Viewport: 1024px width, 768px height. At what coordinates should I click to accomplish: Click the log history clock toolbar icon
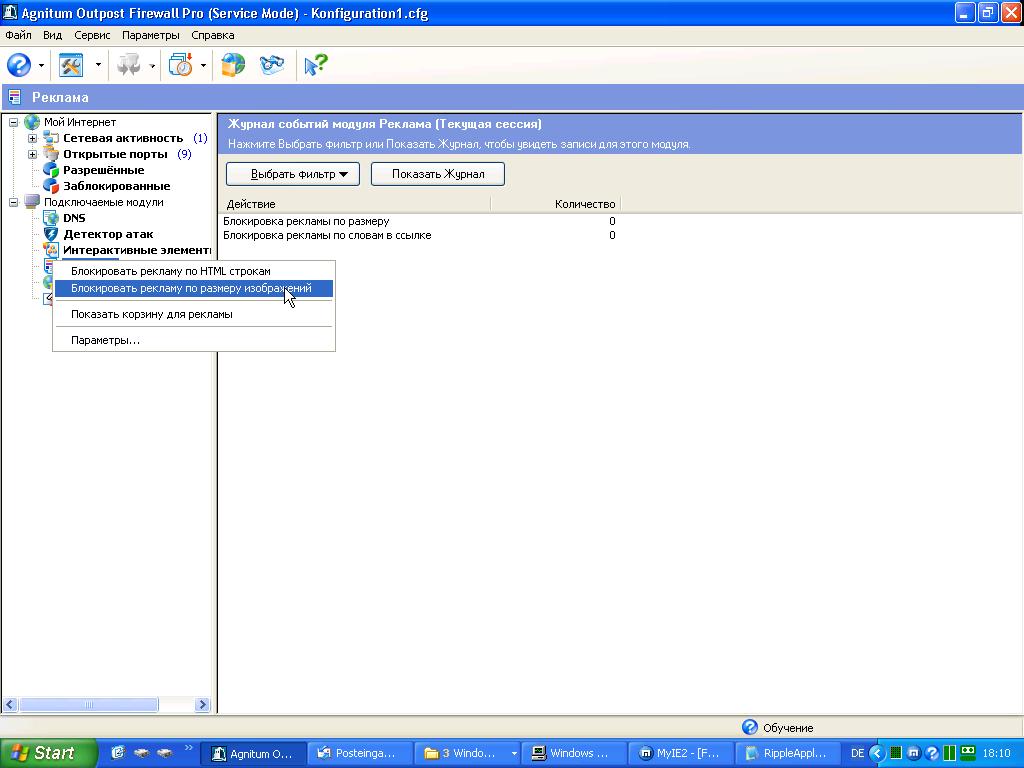[180, 65]
